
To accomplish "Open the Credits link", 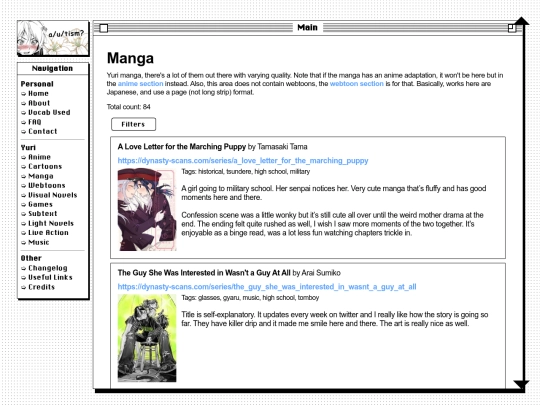I will pos(41,287).
